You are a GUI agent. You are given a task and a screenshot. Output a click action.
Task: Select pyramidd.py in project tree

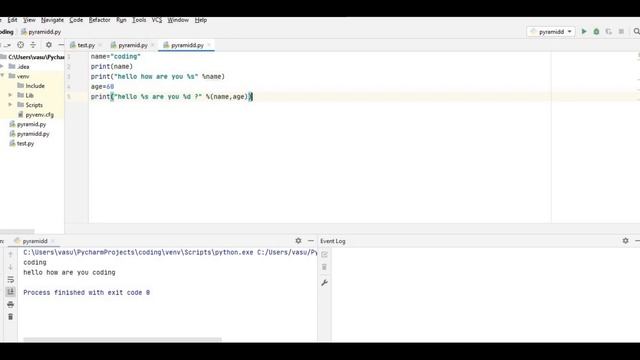click(29, 134)
